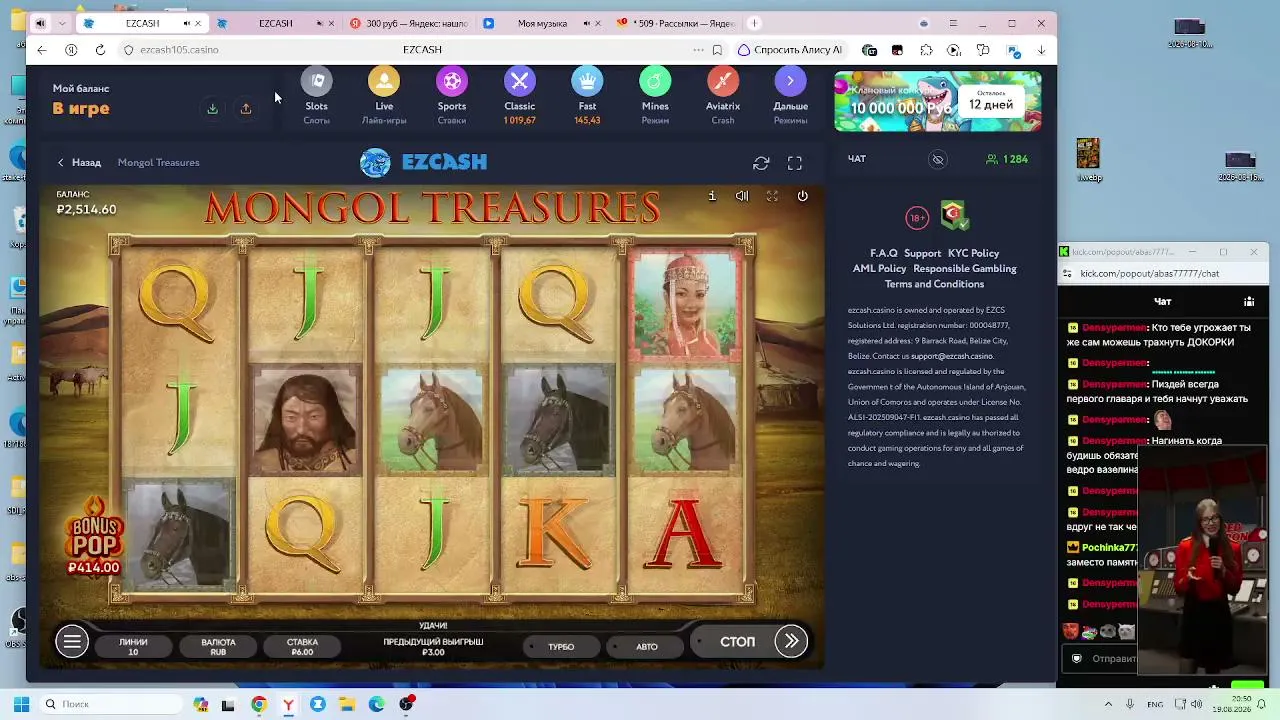
Task: Change the Линии lines setting
Action: coord(133,647)
